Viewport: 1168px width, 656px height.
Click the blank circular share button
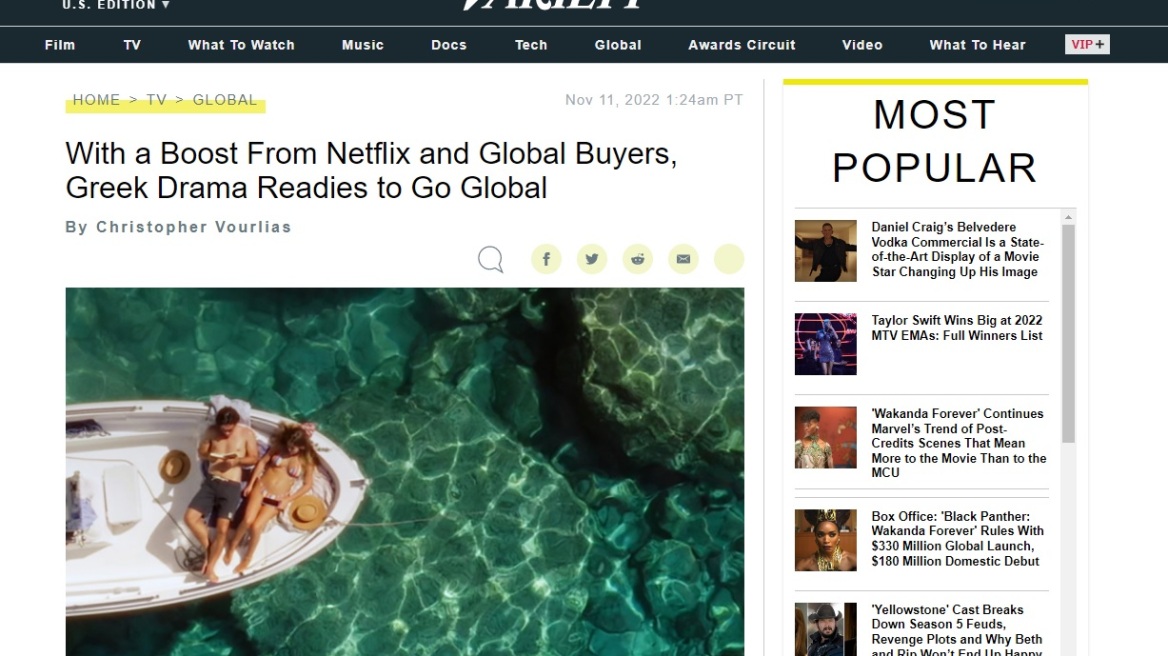click(x=729, y=259)
